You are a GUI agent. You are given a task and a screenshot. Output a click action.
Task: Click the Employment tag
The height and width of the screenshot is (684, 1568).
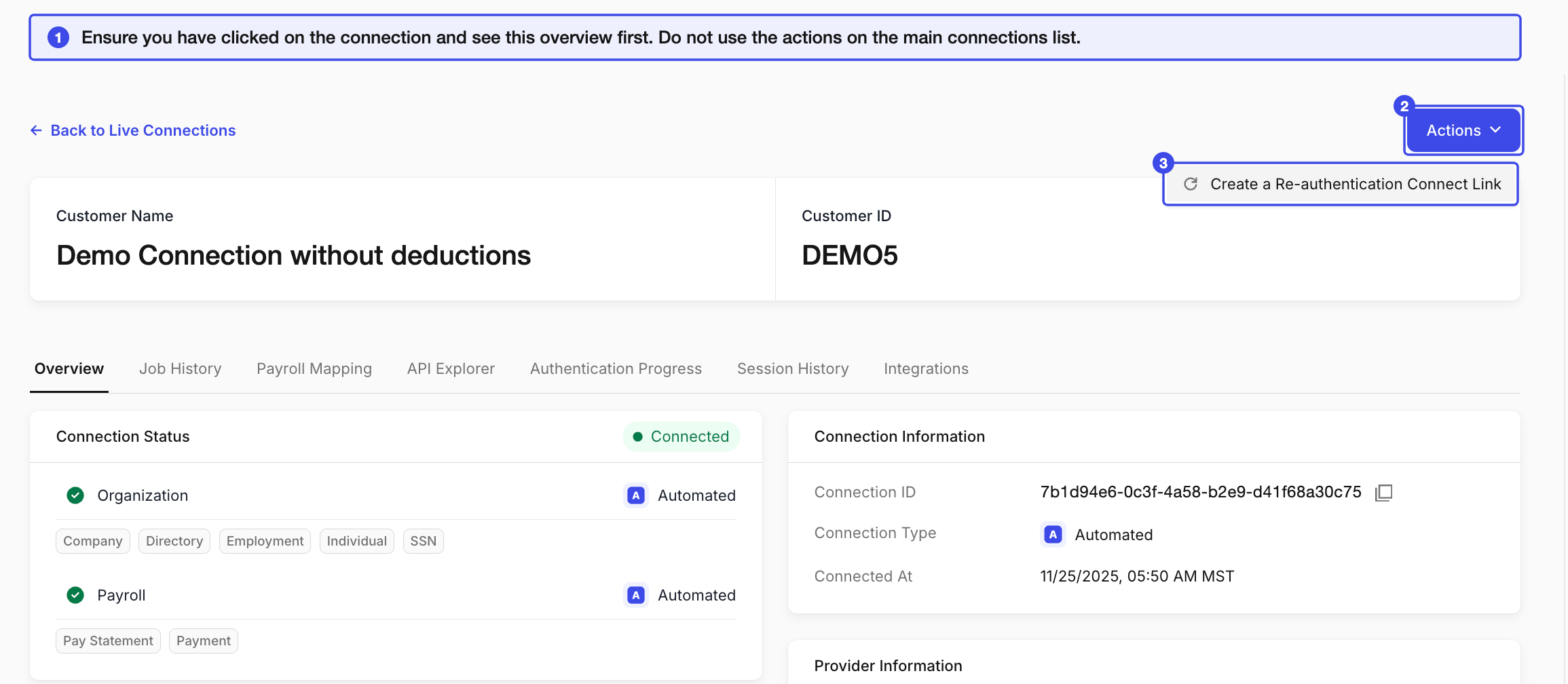pyautogui.click(x=265, y=541)
